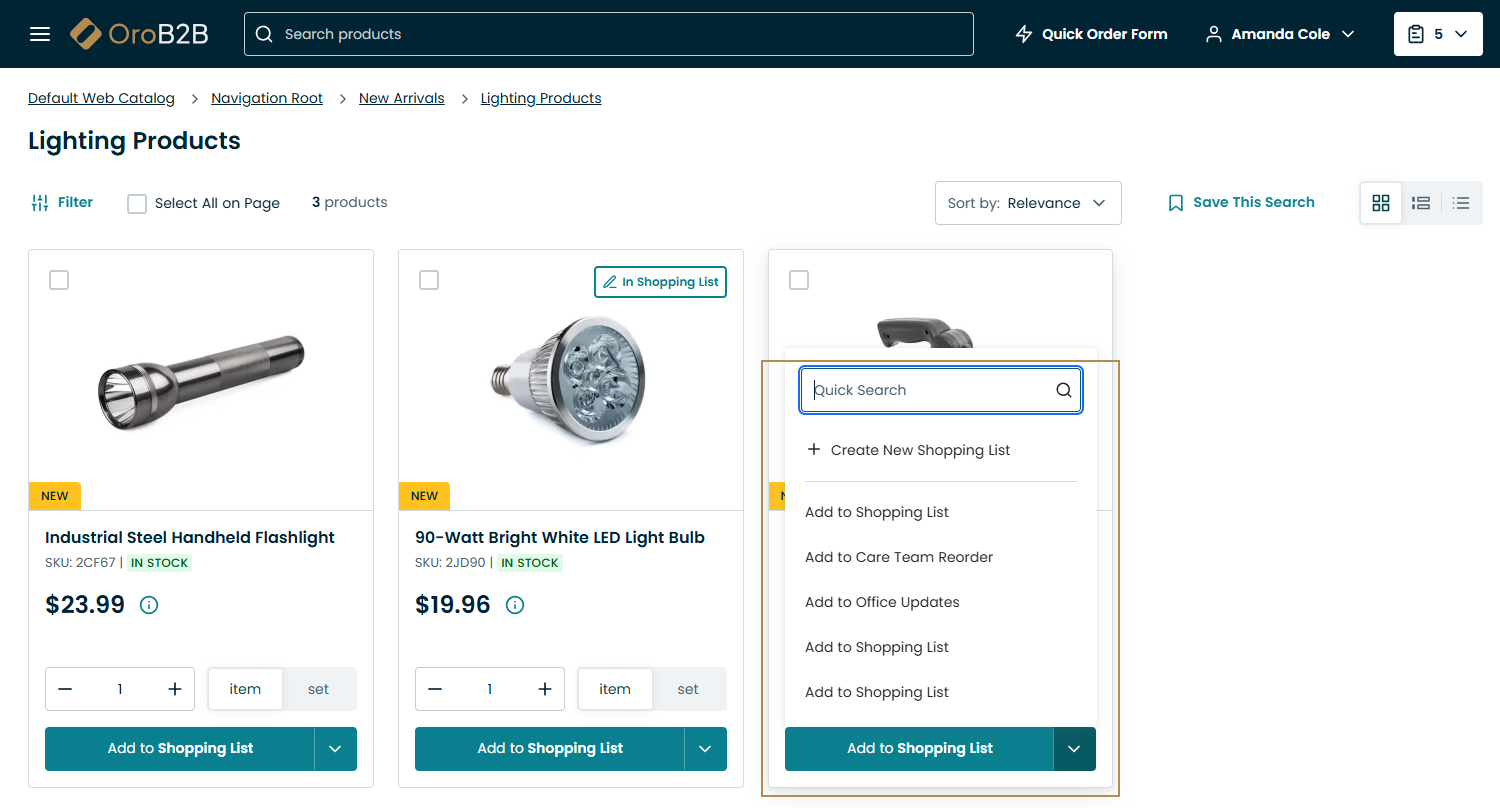Image resolution: width=1500 pixels, height=808 pixels.
Task: Increase LED Light Bulb quantity
Action: click(545, 689)
